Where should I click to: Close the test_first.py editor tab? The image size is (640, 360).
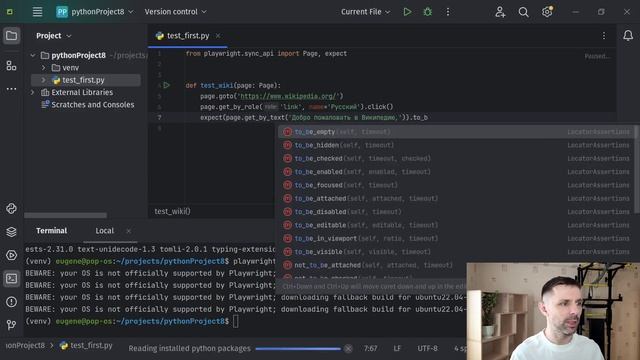(x=218, y=36)
